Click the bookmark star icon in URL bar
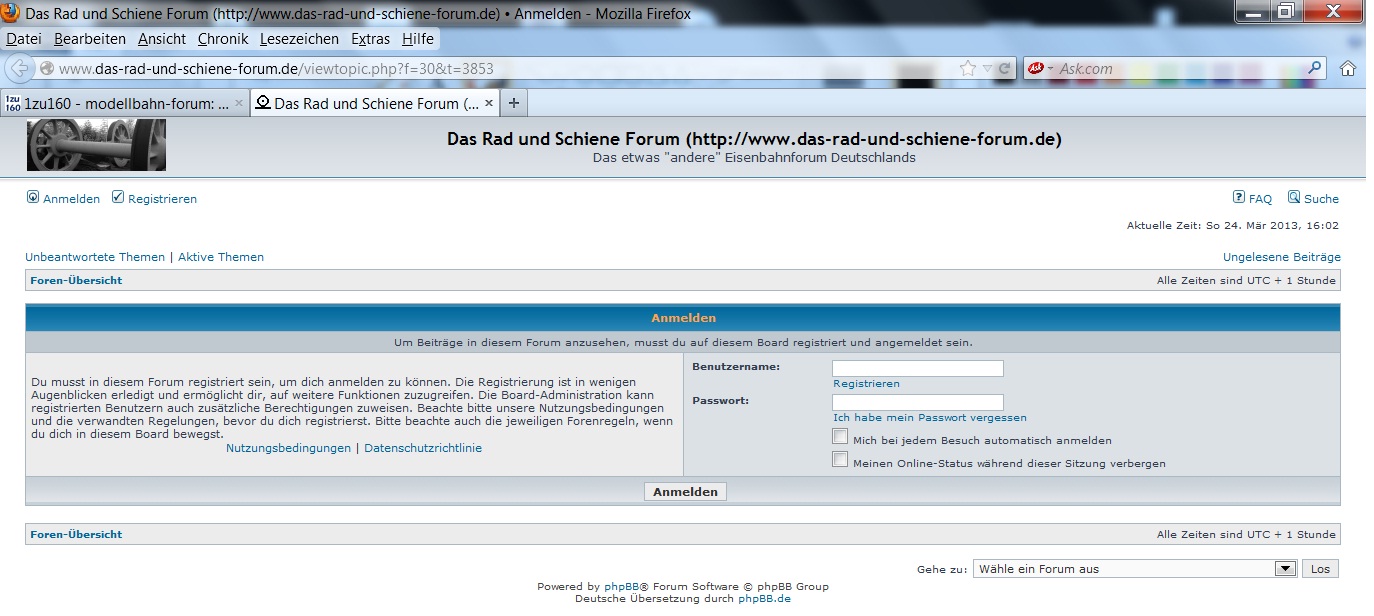Image resolution: width=1374 pixels, height=616 pixels. [967, 69]
